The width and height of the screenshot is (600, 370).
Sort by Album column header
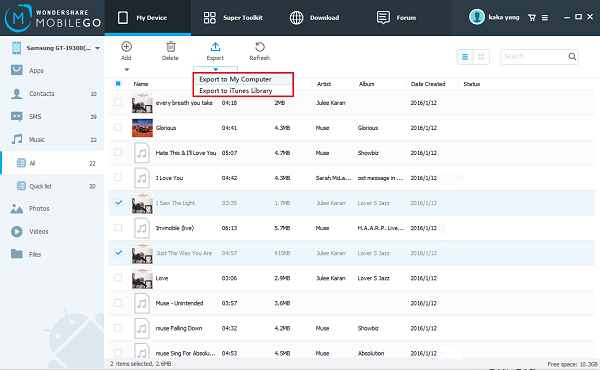[366, 84]
